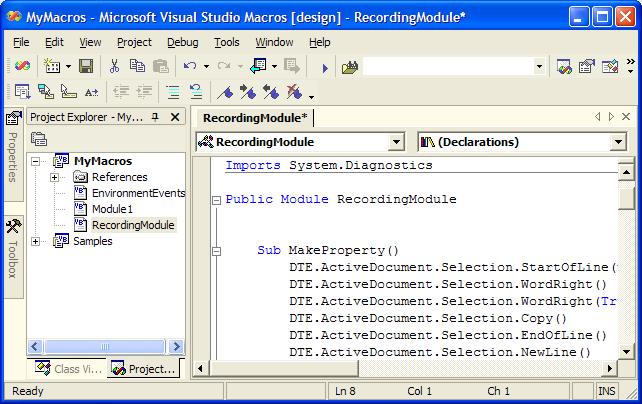
Task: Click the Visual Studio infinity logo toolbar icon
Action: coord(23,66)
